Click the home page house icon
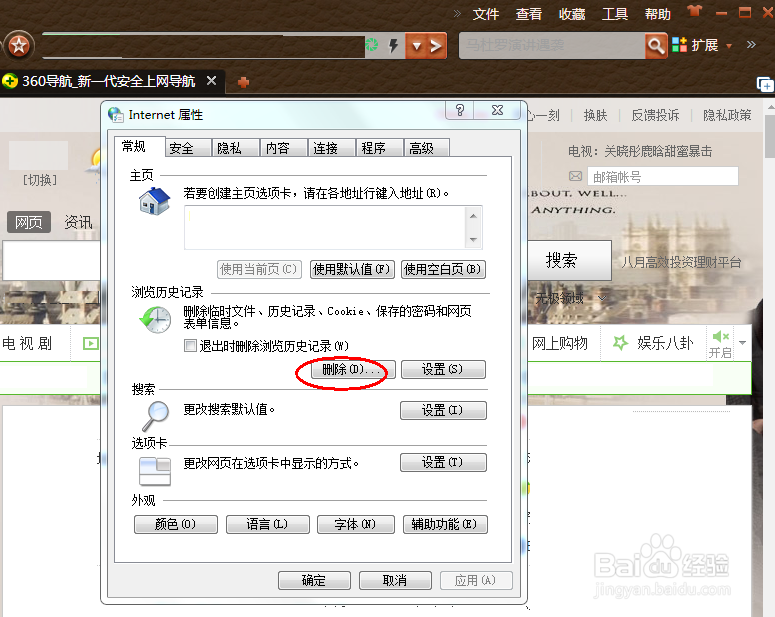The height and width of the screenshot is (617, 775). [x=154, y=201]
